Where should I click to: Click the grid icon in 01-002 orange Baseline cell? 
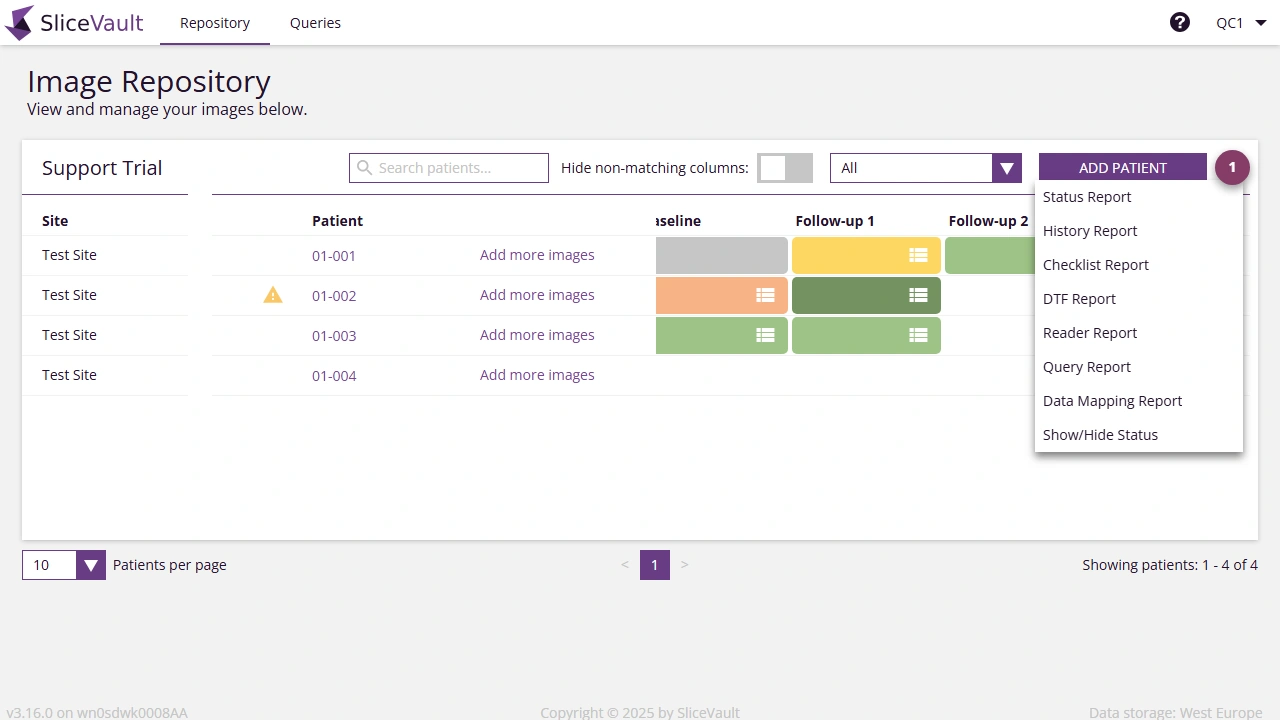pyautogui.click(x=765, y=295)
